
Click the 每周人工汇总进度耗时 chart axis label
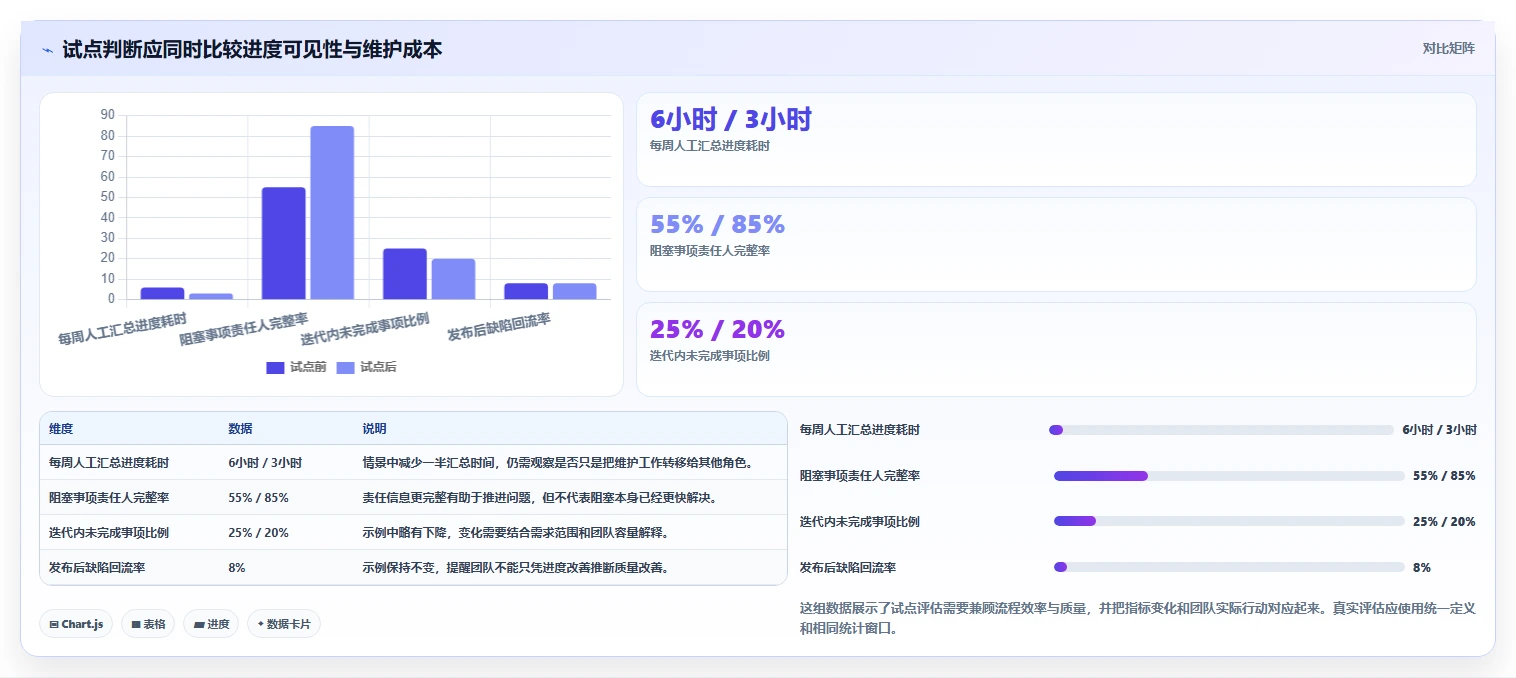122,328
